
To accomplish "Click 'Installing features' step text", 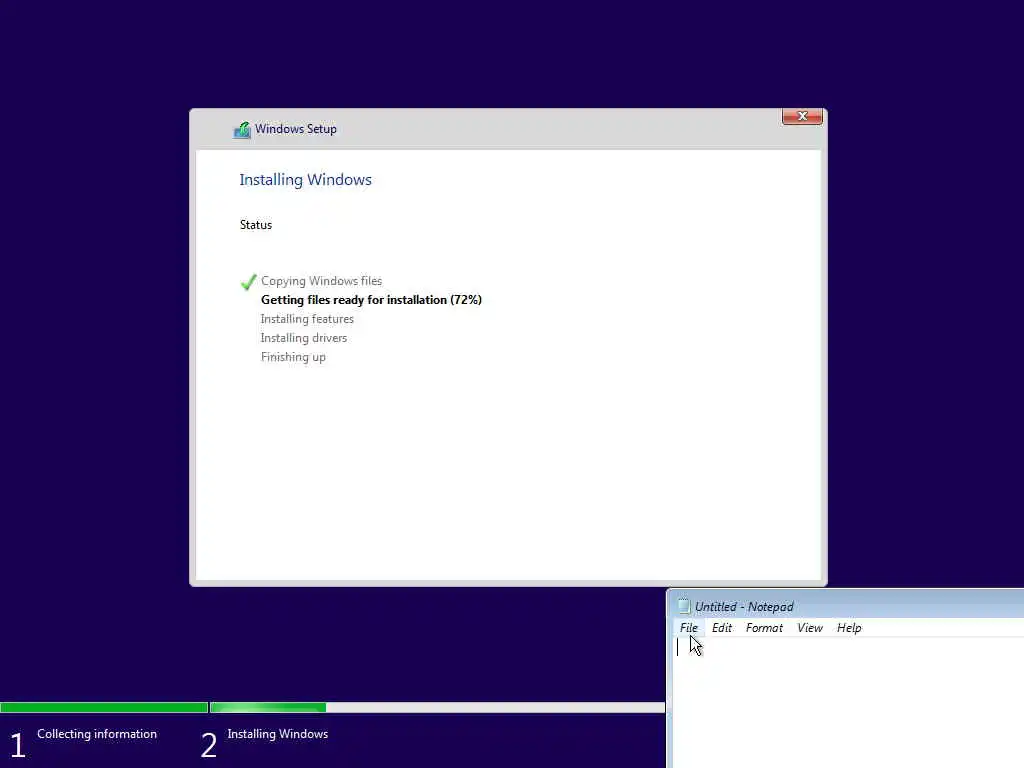I will [307, 319].
